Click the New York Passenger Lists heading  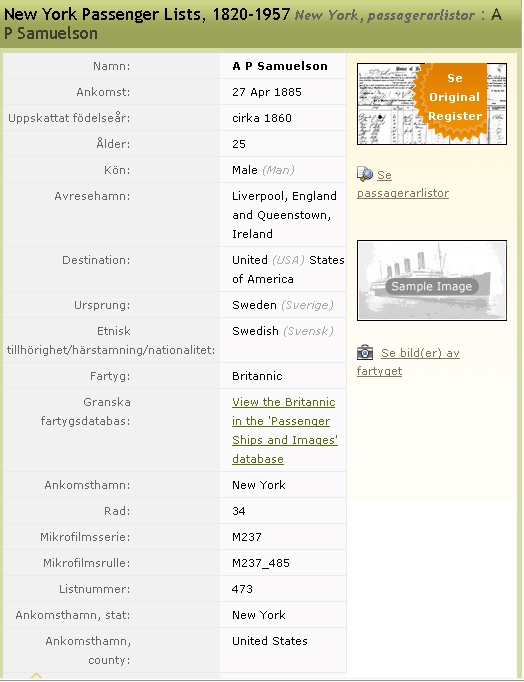[147, 14]
